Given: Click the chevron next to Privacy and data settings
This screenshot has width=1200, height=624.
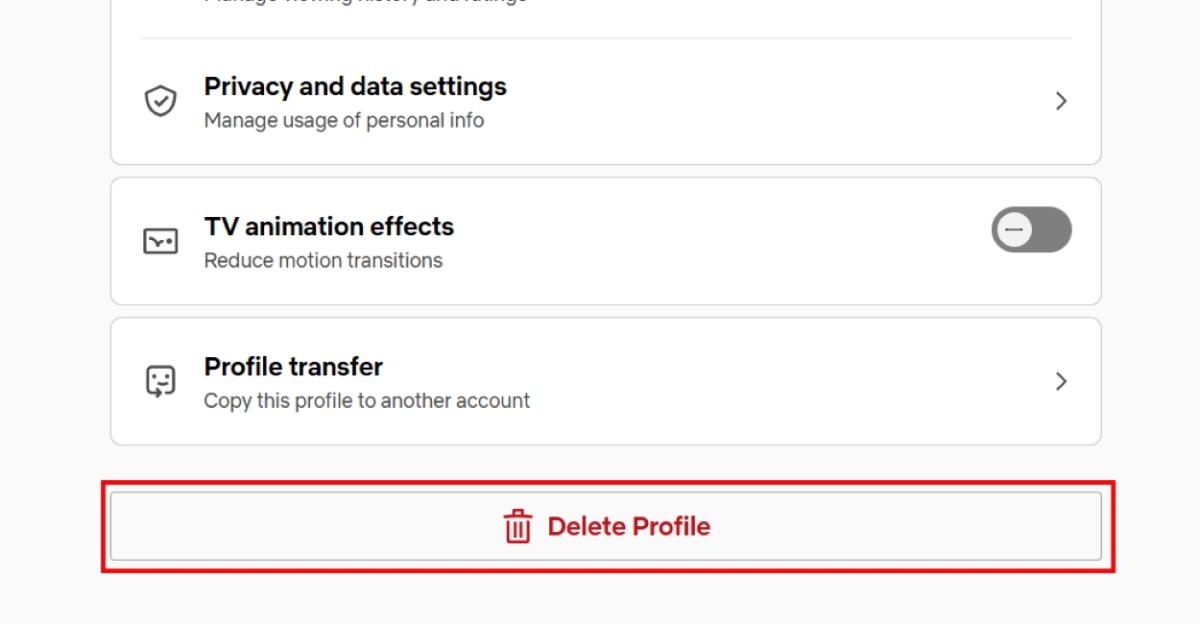Looking at the screenshot, I should tap(1062, 101).
